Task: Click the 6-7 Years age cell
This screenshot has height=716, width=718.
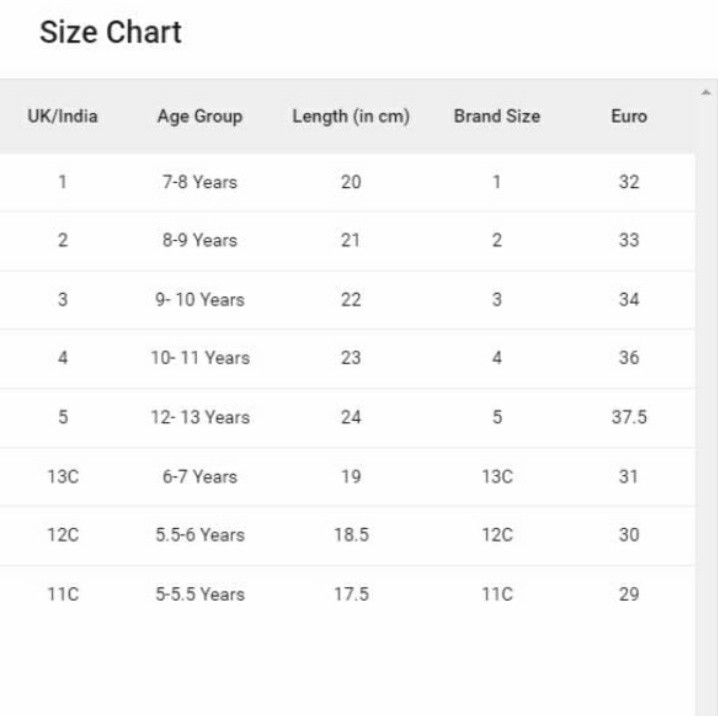Action: (200, 476)
